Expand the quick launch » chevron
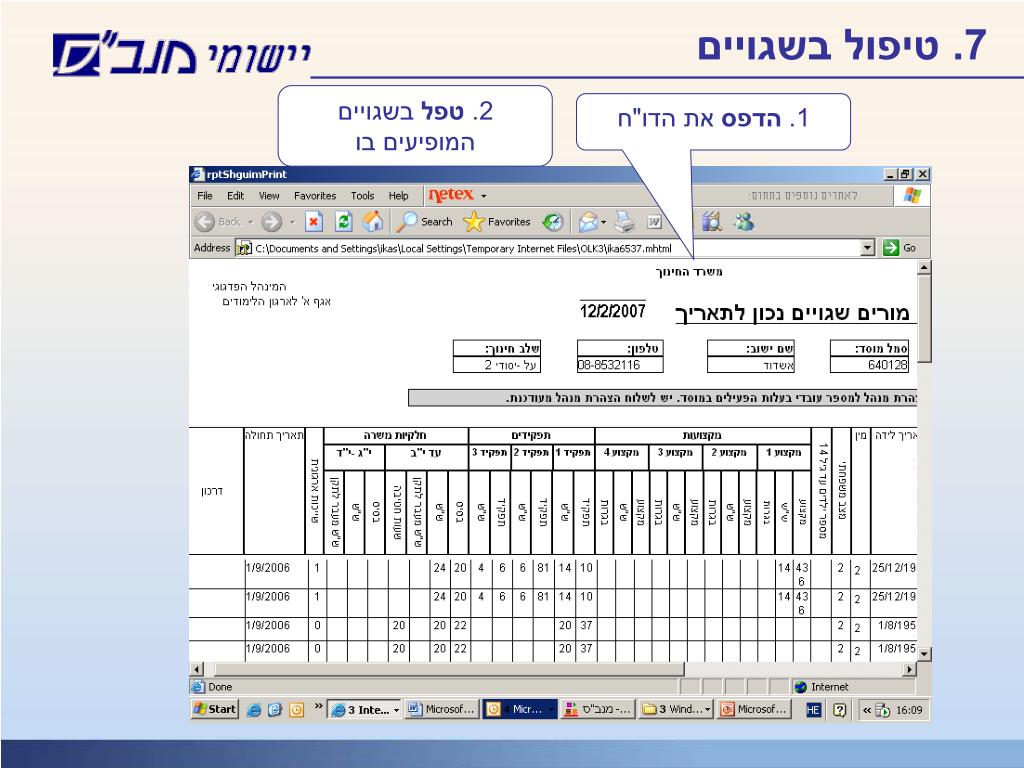 tap(319, 706)
